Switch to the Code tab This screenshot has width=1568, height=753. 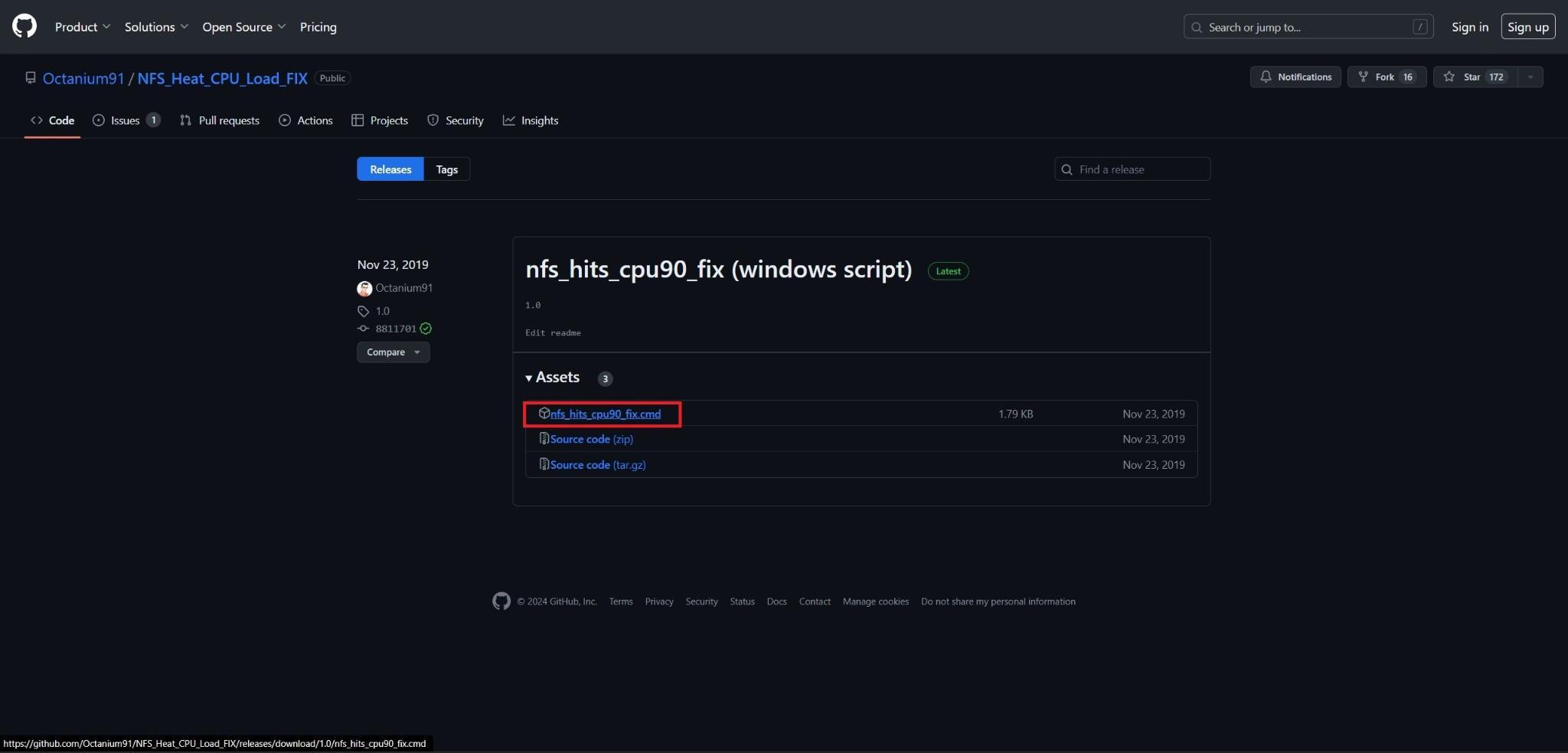tap(52, 120)
